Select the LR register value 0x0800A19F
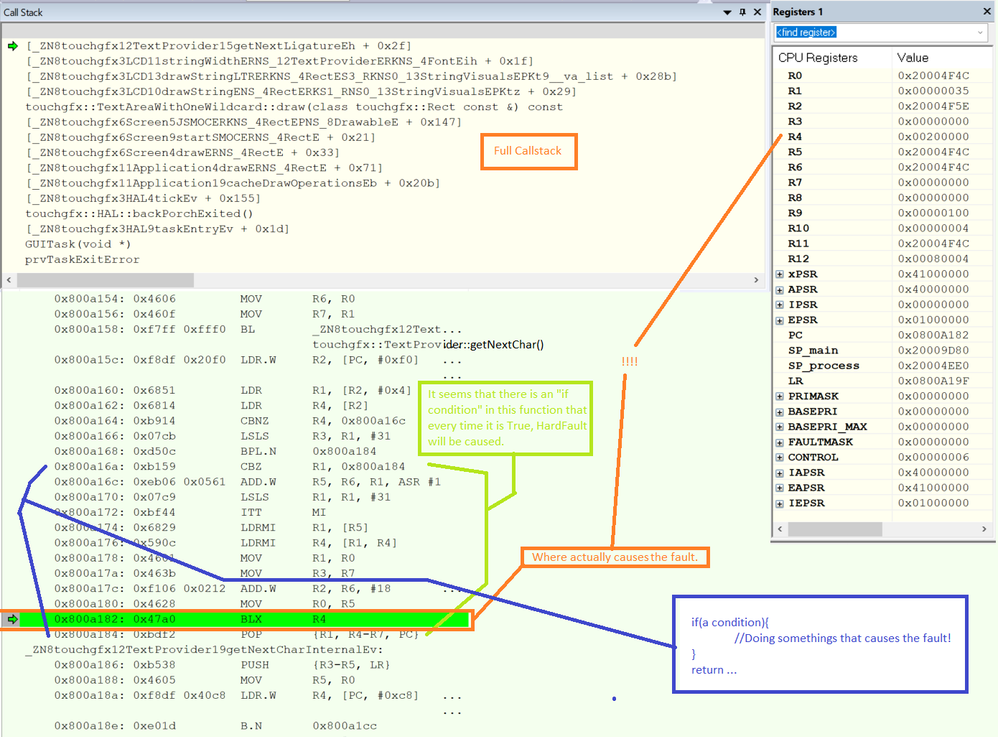This screenshot has width=998, height=737. 933,381
